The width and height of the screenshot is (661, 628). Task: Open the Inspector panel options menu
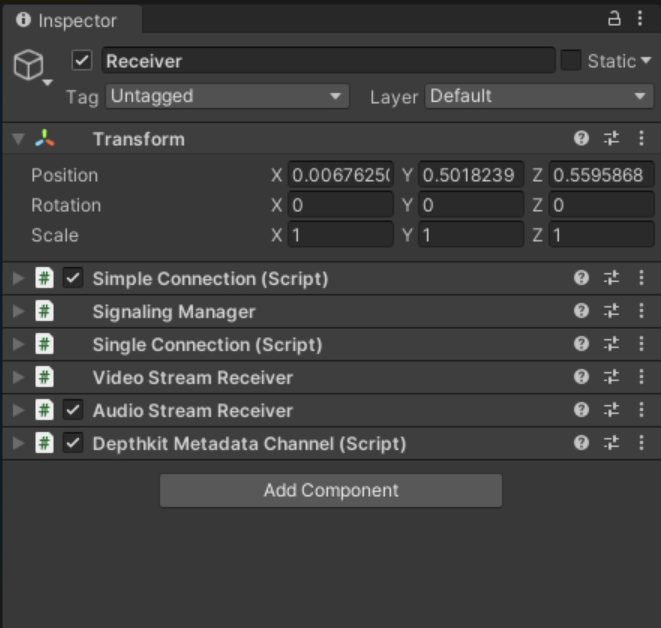pos(640,18)
